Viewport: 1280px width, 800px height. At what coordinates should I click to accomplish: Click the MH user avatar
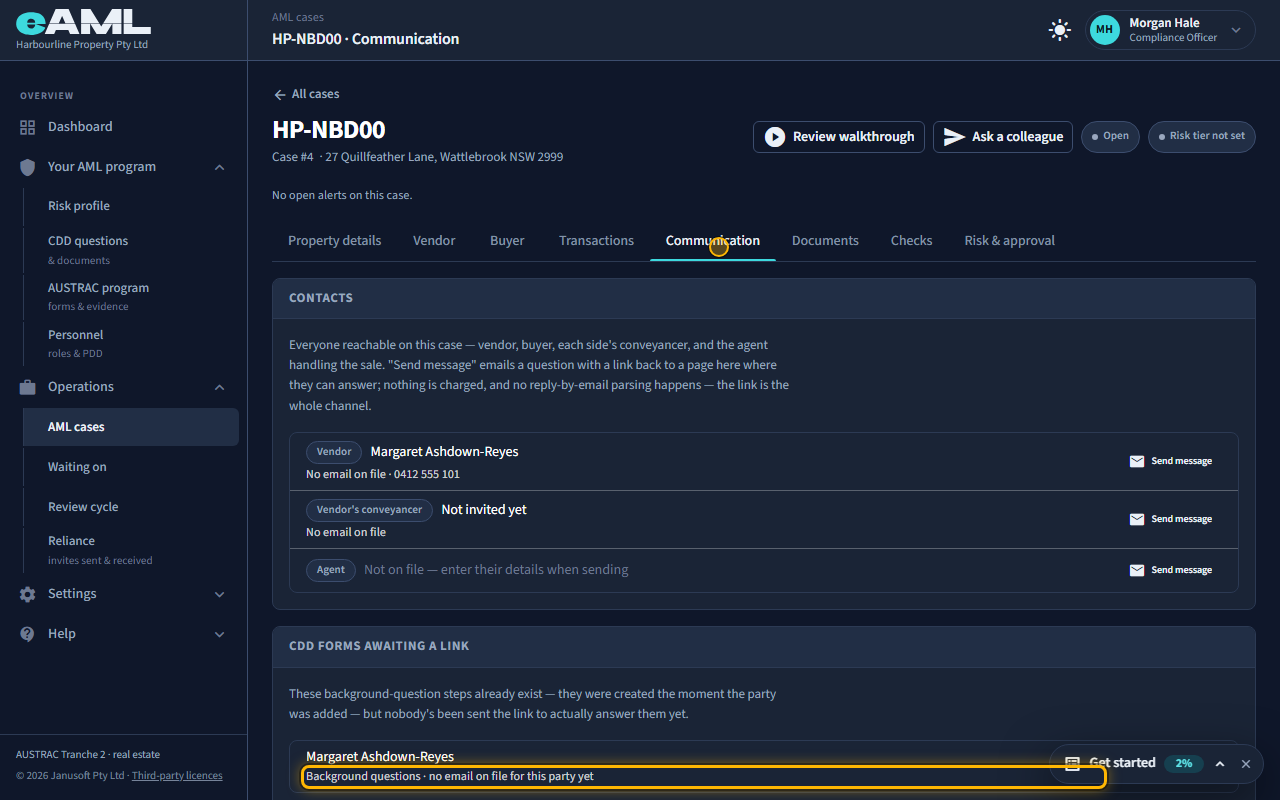(x=1105, y=30)
